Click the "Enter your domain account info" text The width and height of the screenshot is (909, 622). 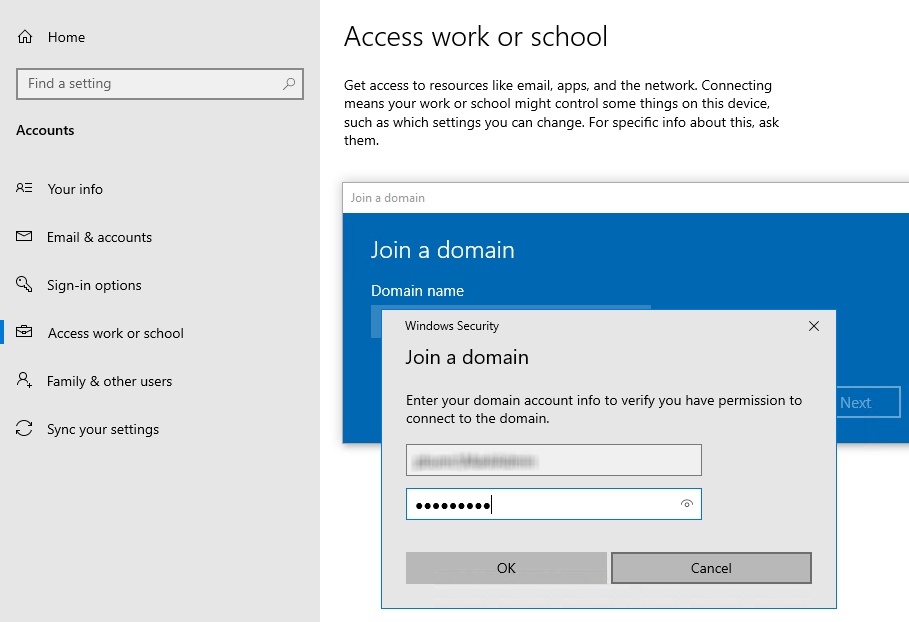(603, 409)
